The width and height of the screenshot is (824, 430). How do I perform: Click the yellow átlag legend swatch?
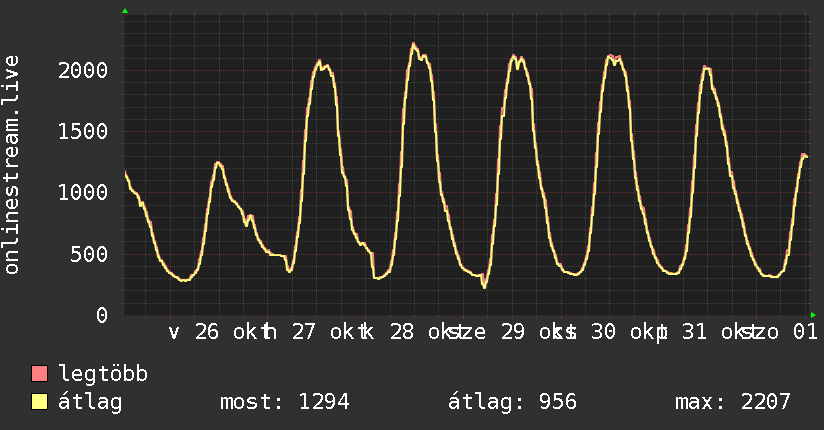point(39,402)
